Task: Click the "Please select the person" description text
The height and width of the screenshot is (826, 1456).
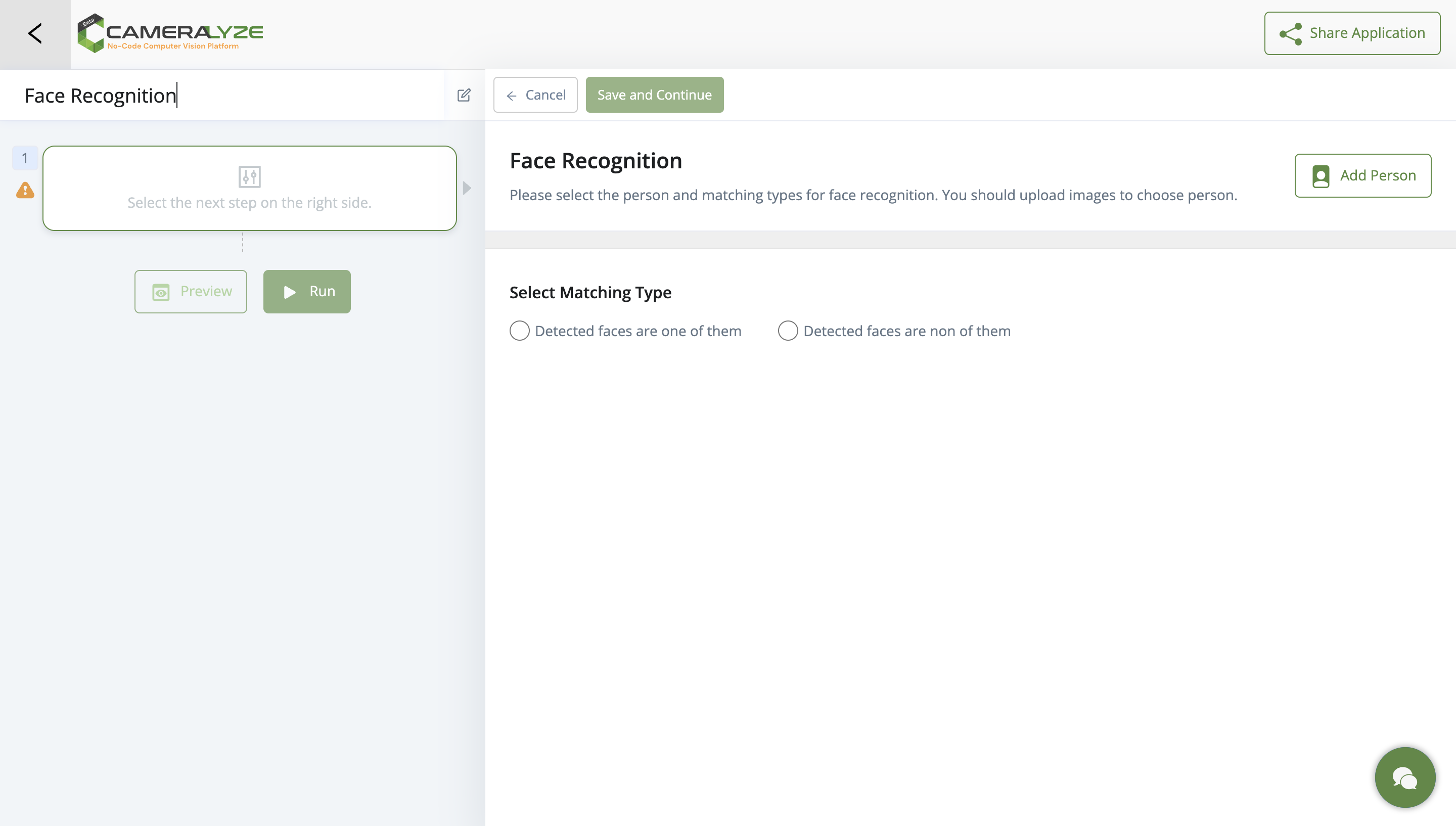Action: click(x=874, y=195)
